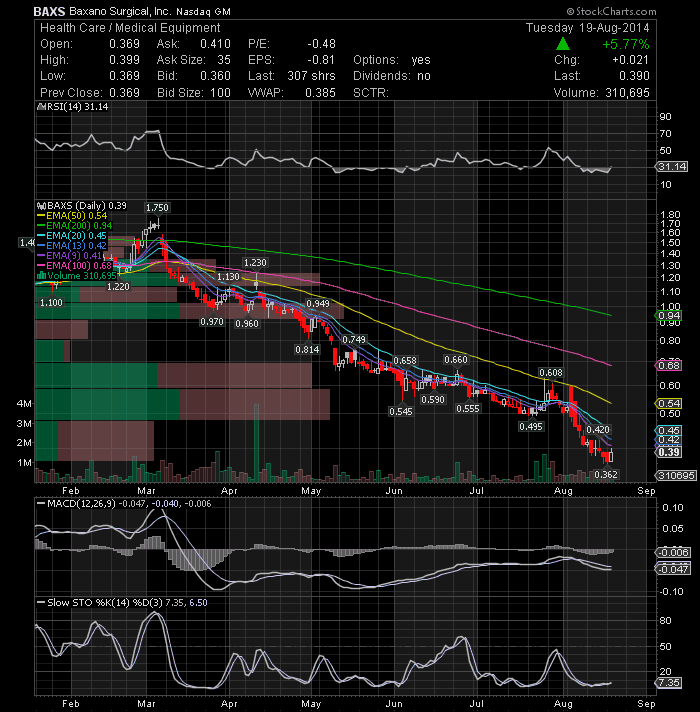700x712 pixels.
Task: Click the Ask value 0.410
Action: pos(215,44)
